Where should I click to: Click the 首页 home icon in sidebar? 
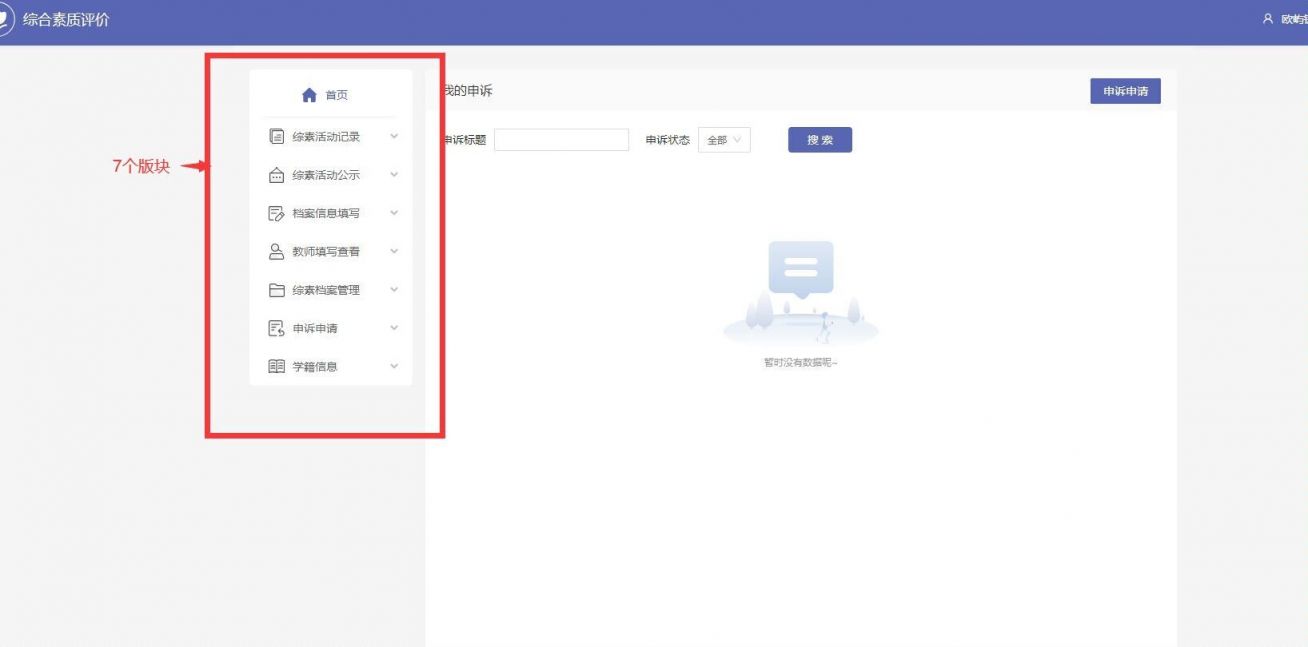click(x=307, y=96)
